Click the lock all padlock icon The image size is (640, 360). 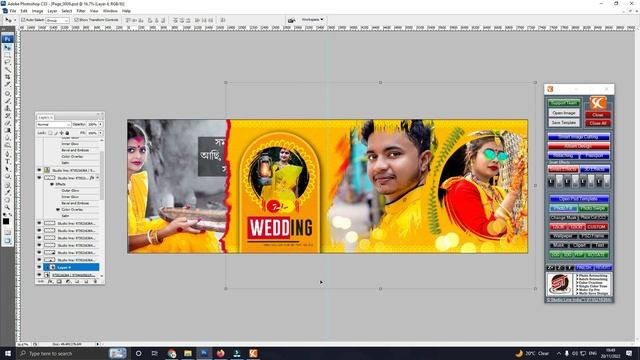[67, 133]
